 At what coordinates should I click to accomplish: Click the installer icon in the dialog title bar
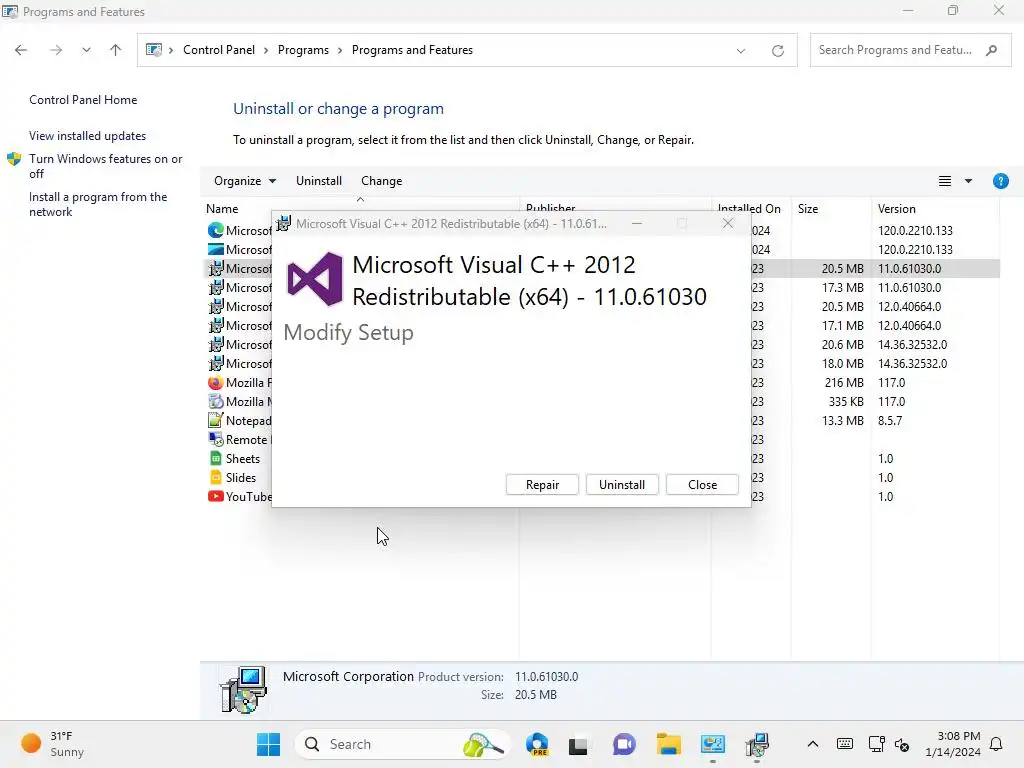(283, 223)
